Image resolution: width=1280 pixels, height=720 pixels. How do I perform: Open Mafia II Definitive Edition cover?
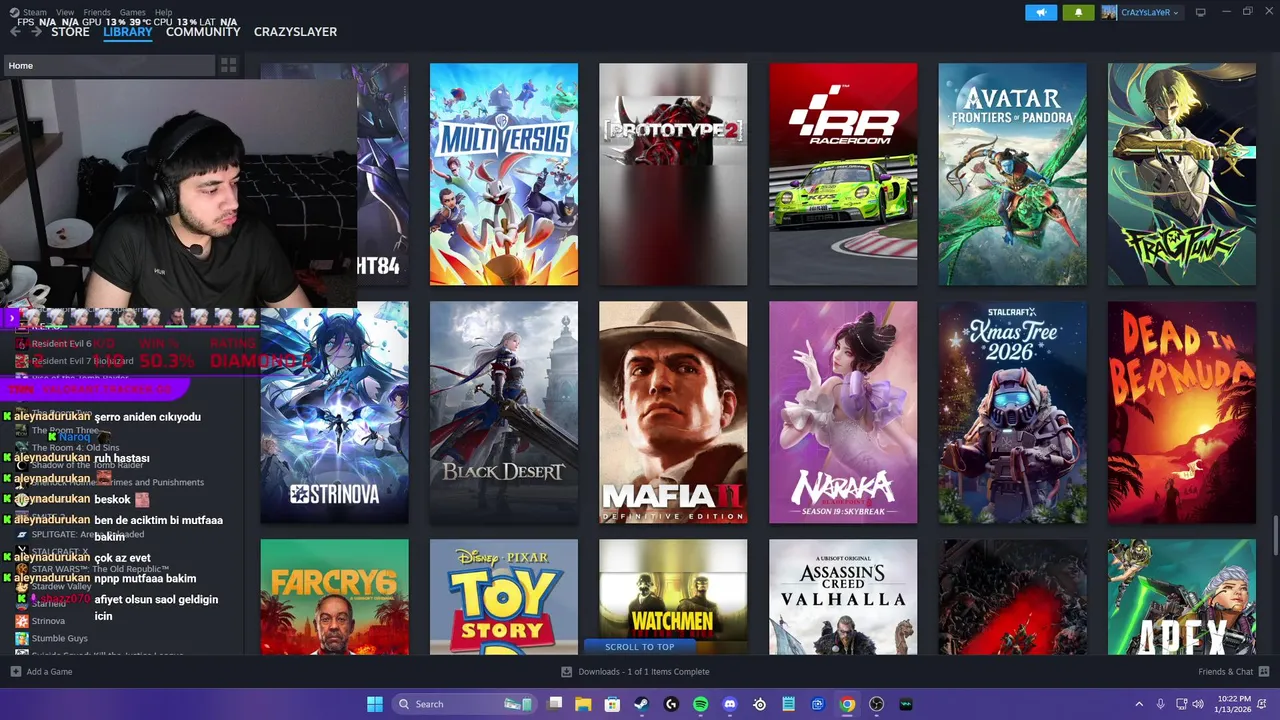(x=673, y=412)
